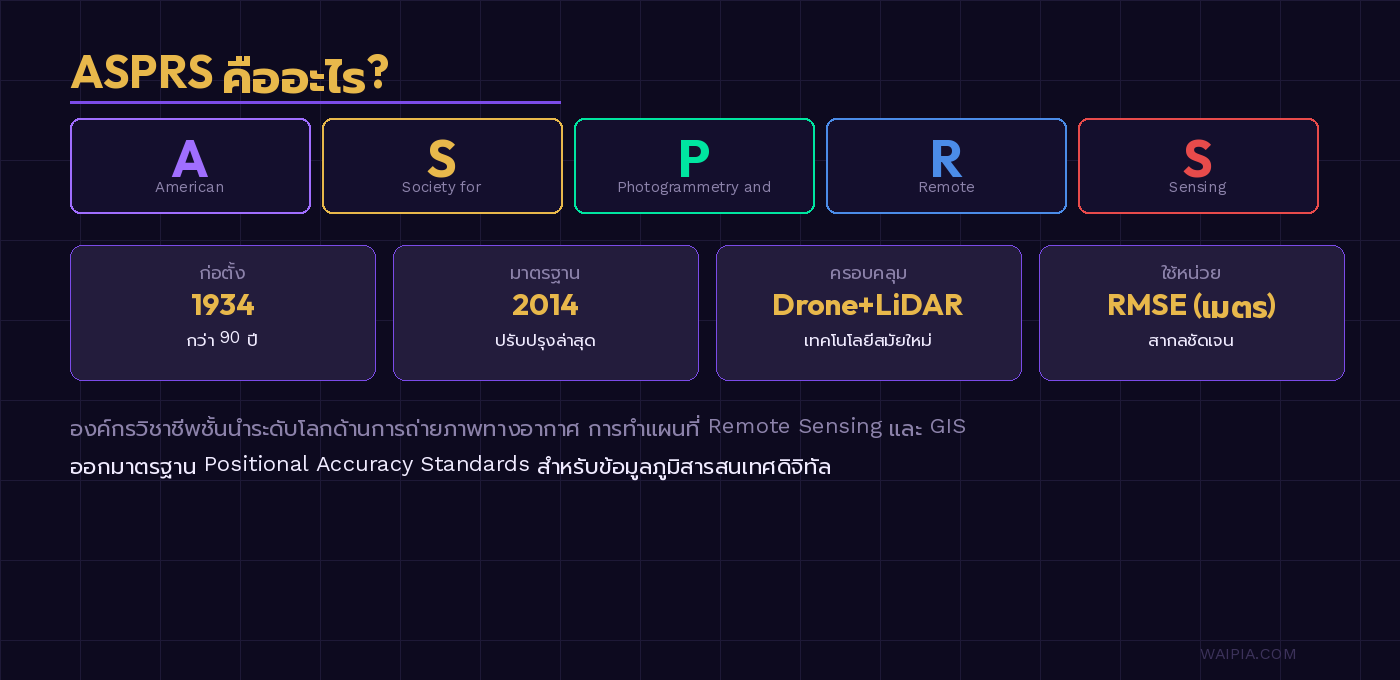Select the 1934 founding year value
1400x680 pixels.
click(223, 305)
